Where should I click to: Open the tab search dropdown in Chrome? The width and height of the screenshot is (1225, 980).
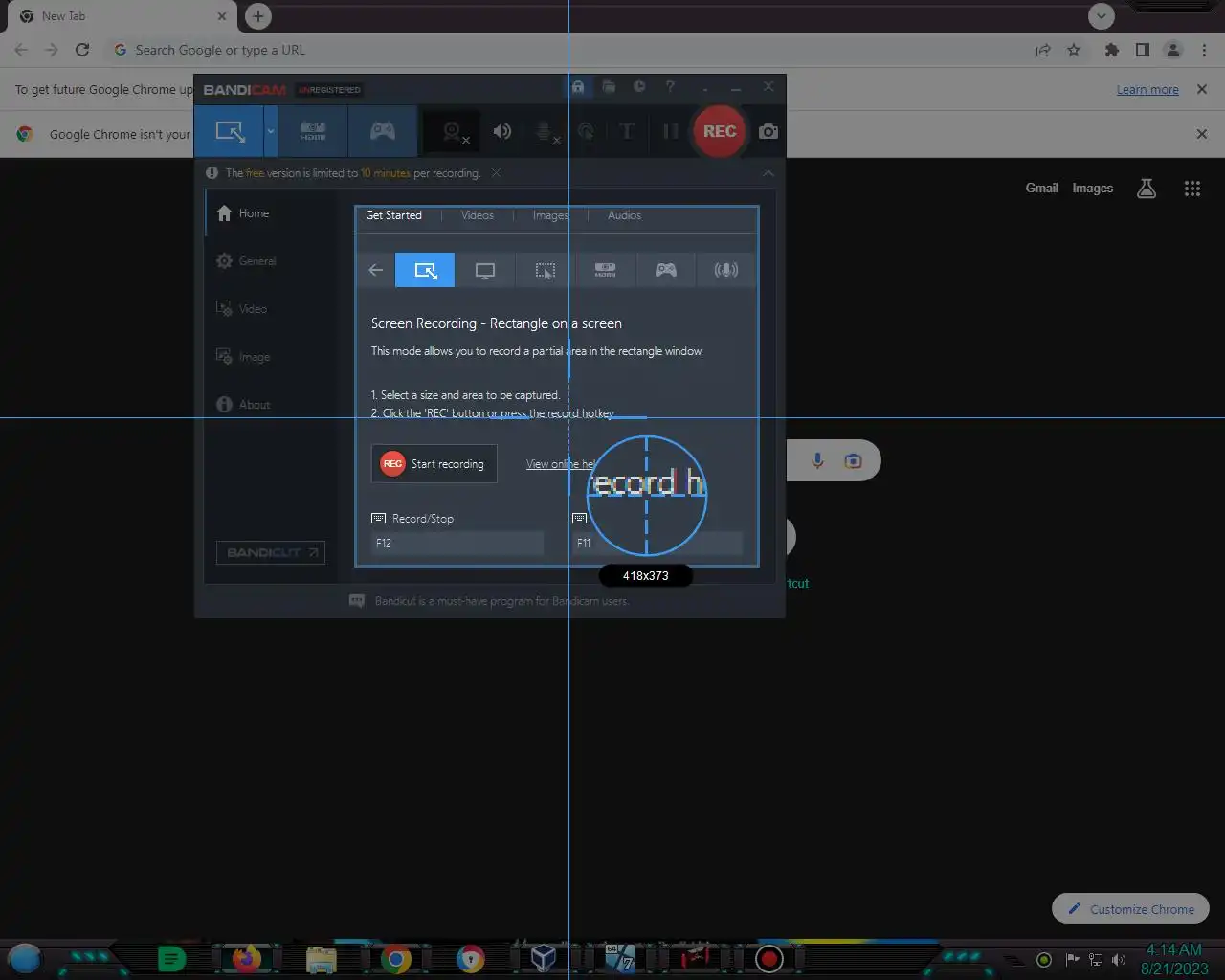pos(1102,15)
